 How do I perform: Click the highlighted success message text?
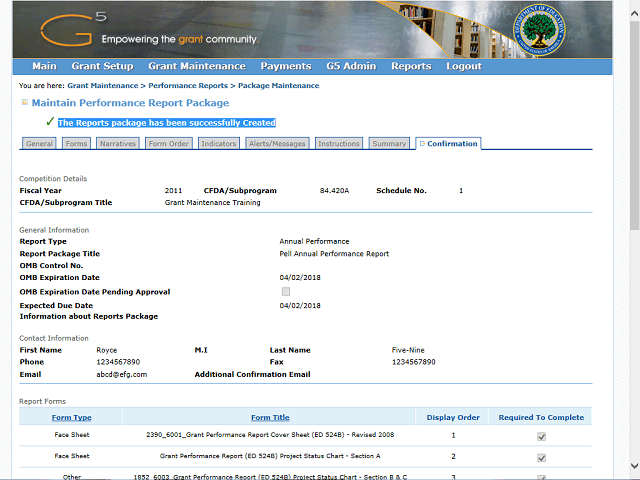click(167, 123)
